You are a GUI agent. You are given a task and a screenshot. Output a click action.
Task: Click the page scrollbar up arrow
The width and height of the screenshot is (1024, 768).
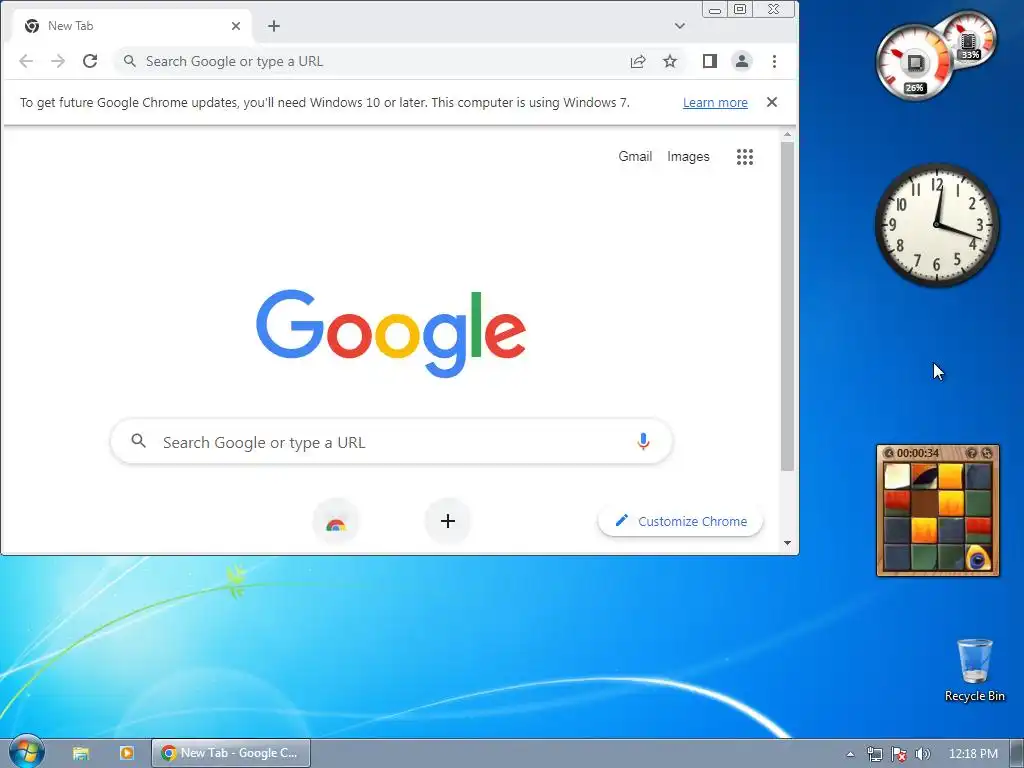787,135
